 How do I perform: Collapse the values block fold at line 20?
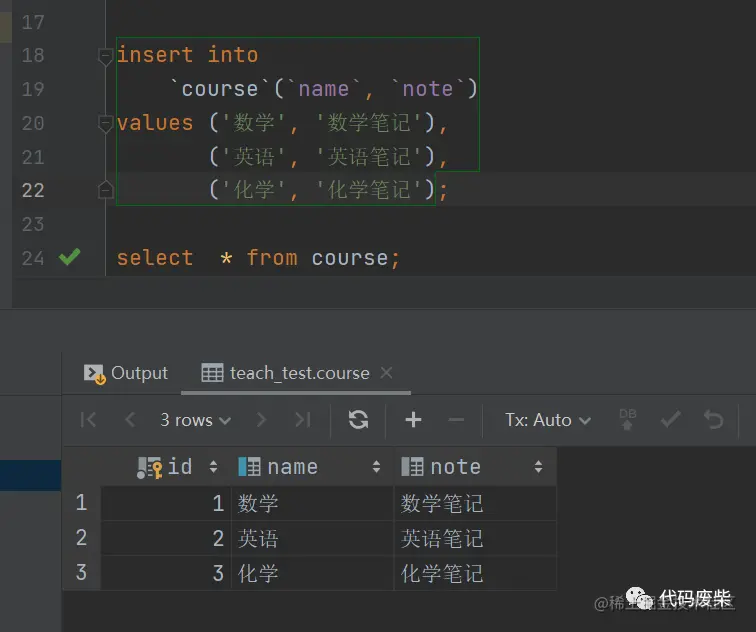pyautogui.click(x=106, y=124)
